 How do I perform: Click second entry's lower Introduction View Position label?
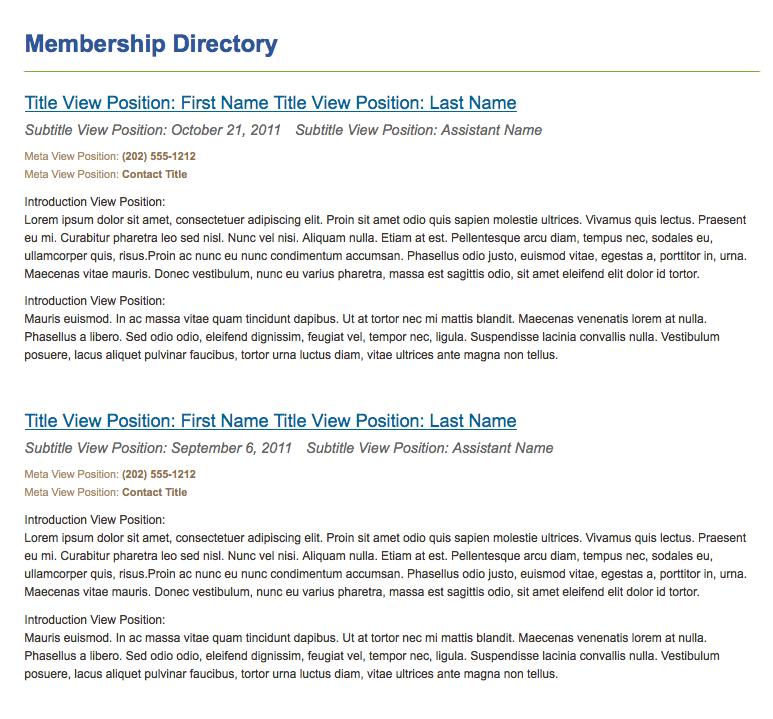coord(95,620)
